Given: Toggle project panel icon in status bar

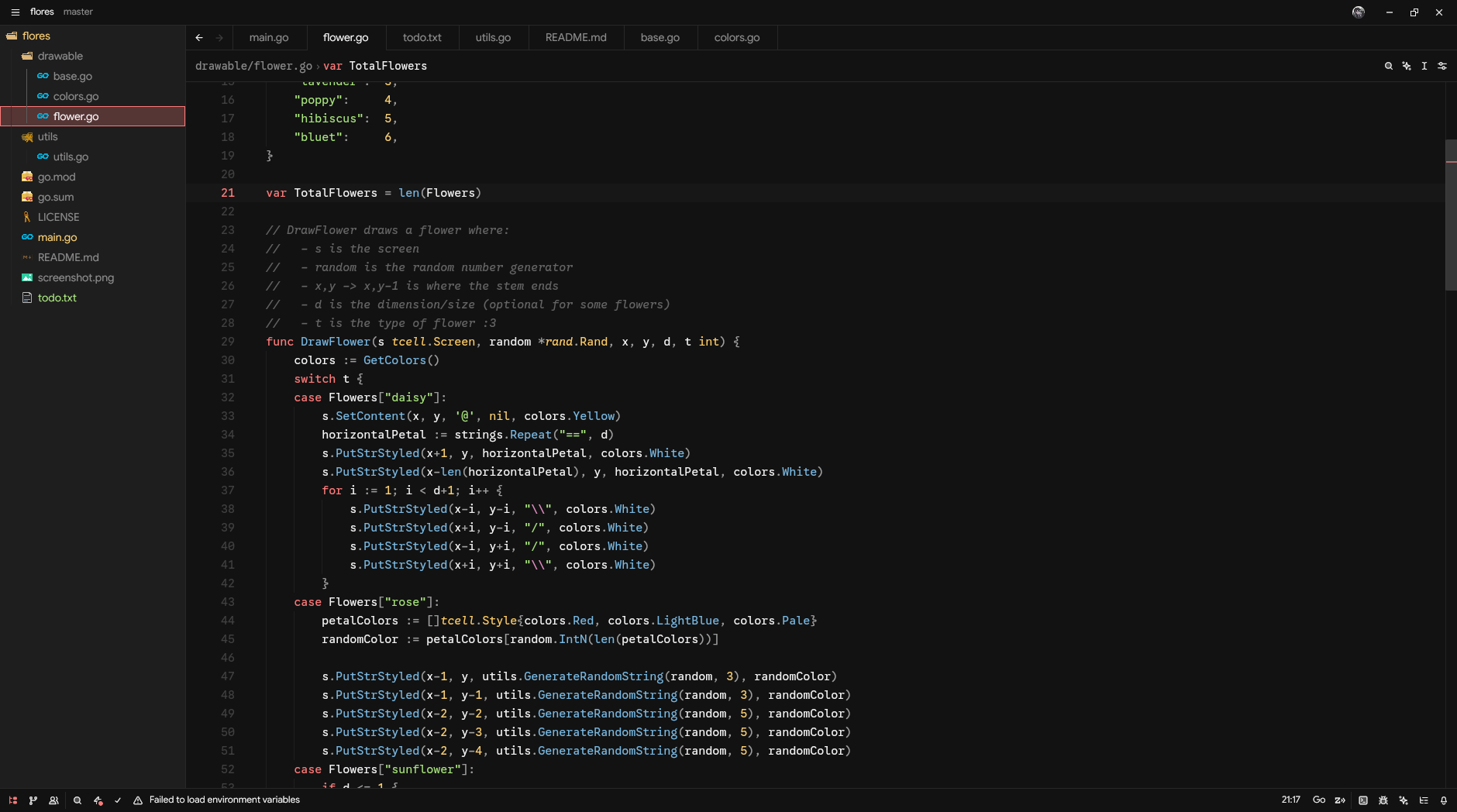Looking at the screenshot, I should [x=13, y=800].
